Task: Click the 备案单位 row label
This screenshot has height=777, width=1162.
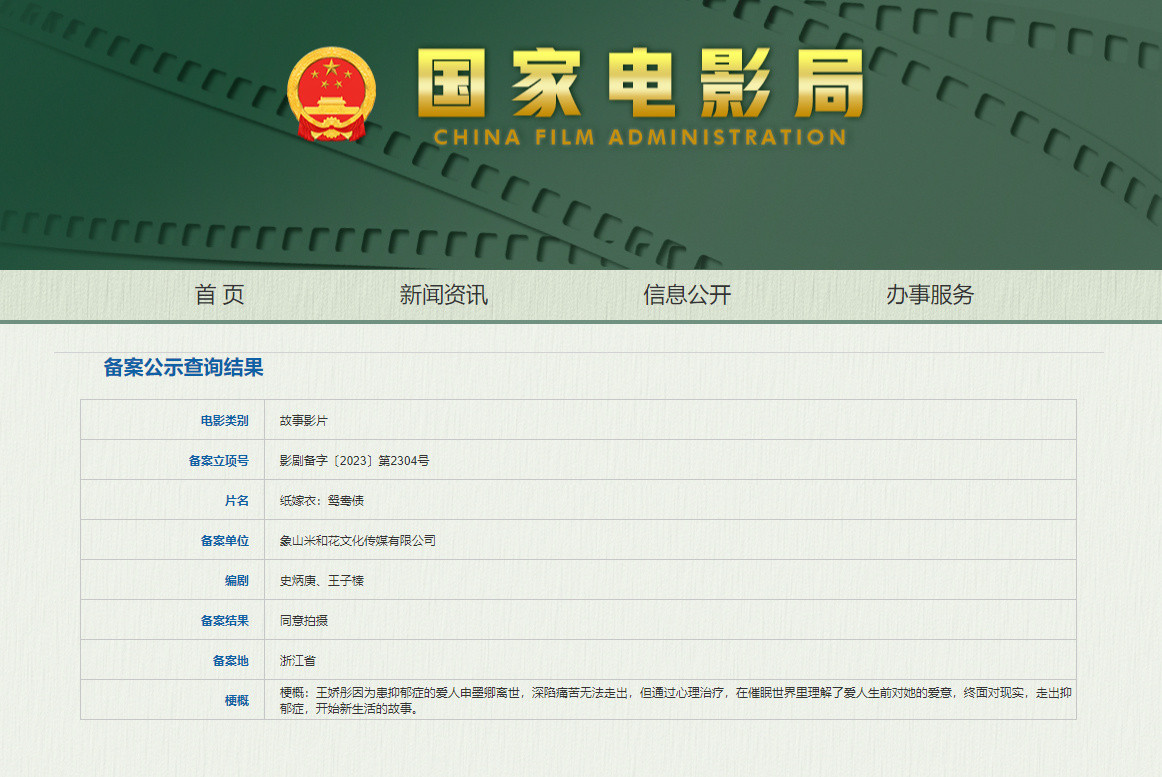Action: (224, 541)
